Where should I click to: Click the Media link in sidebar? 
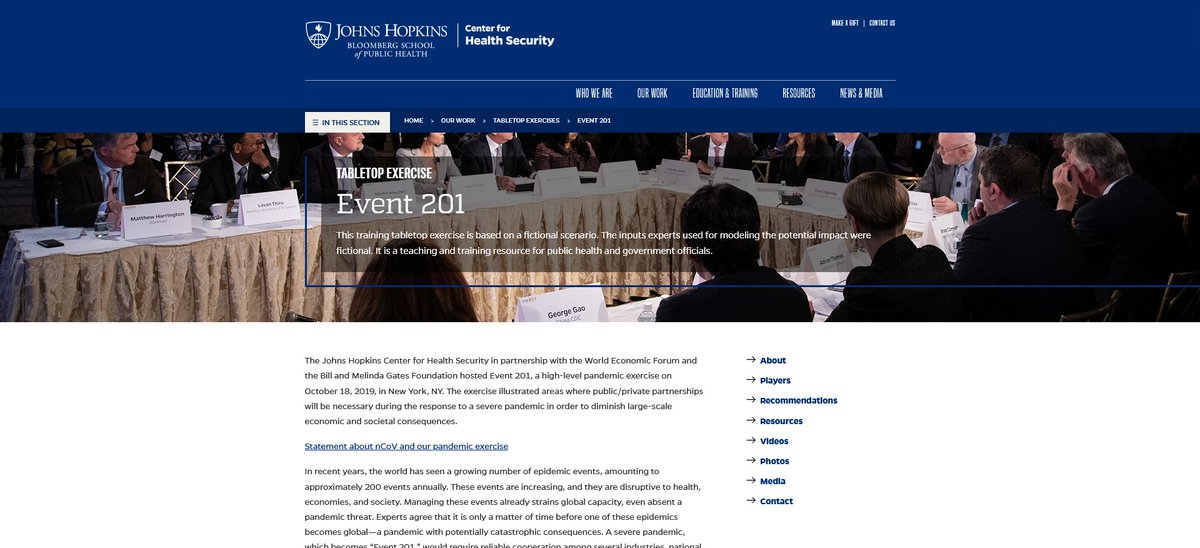click(772, 481)
